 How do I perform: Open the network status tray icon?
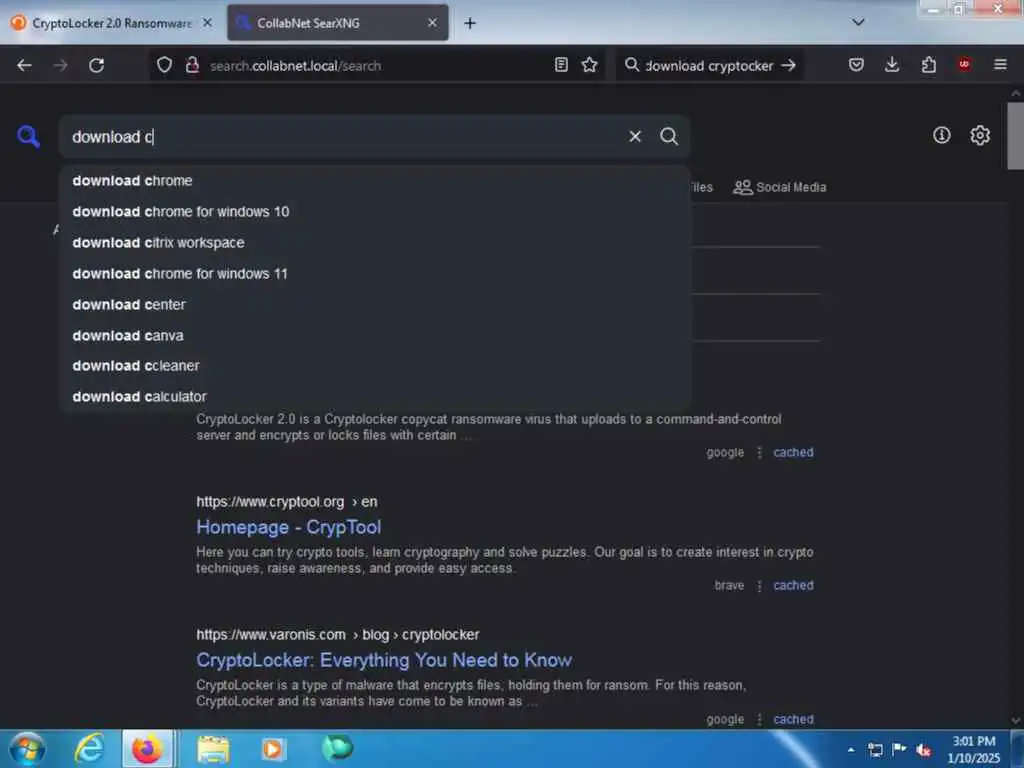click(875, 750)
